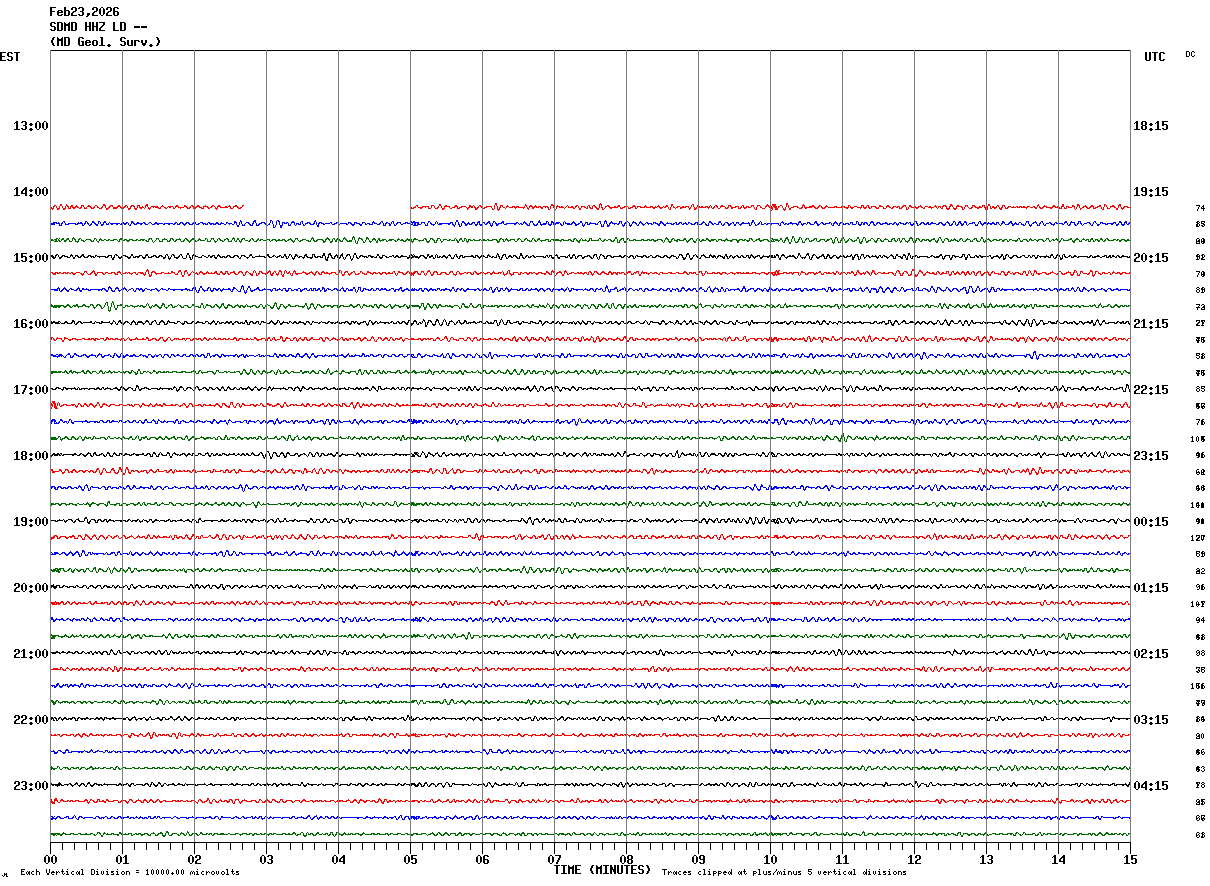This screenshot has width=1210, height=886.
Task: Click the Each Vertical Division microvolts note
Action: coord(129,872)
